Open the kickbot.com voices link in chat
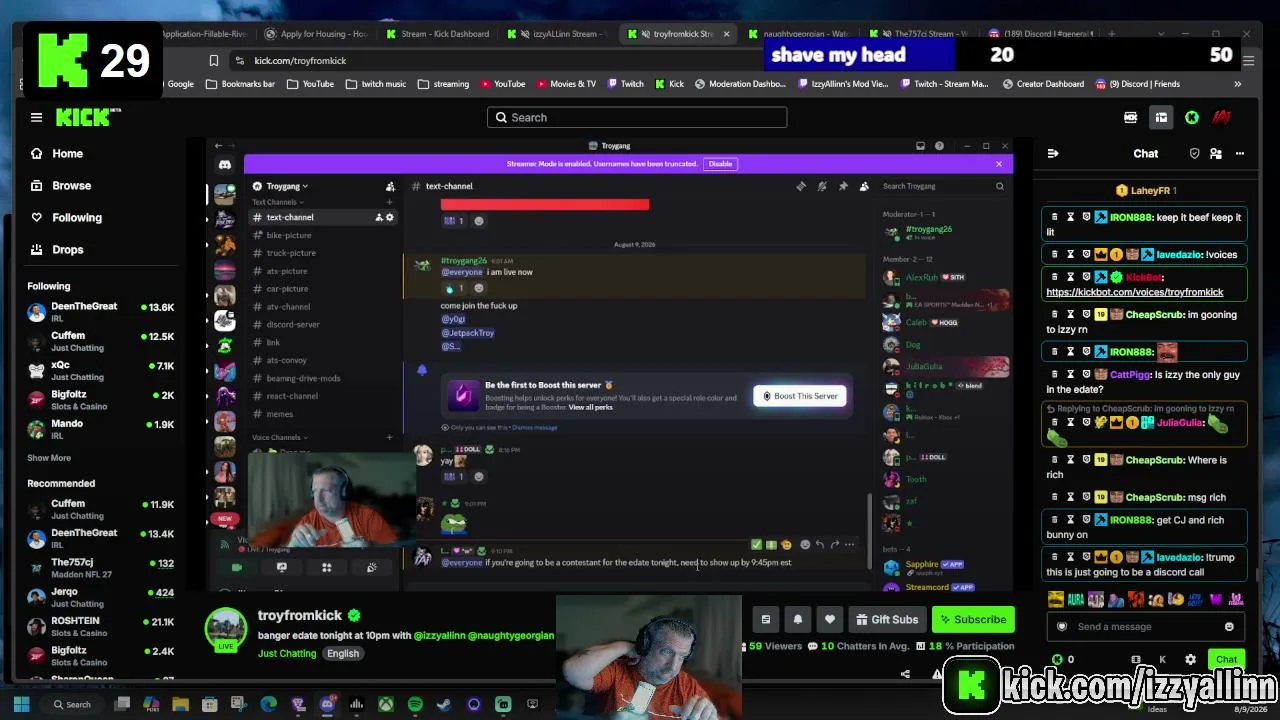Viewport: 1280px width, 720px height. pyautogui.click(x=1134, y=292)
